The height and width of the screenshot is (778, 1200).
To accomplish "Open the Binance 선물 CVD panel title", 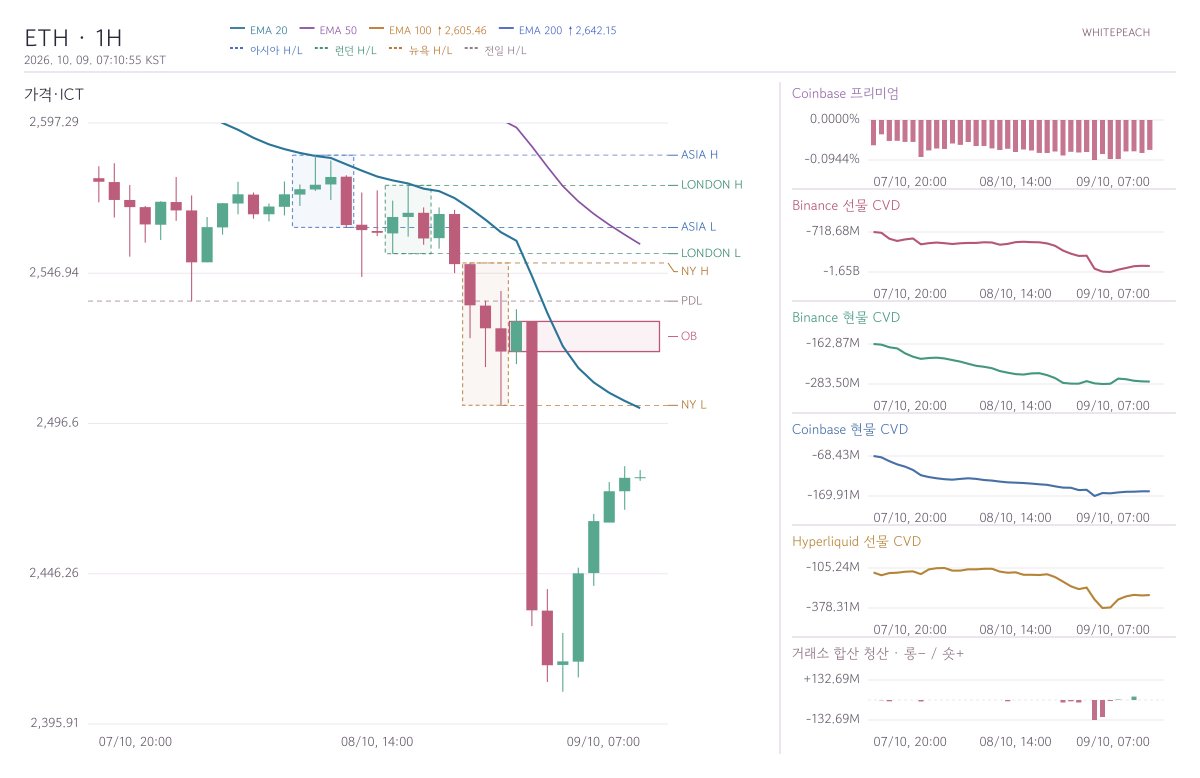I will coord(845,205).
